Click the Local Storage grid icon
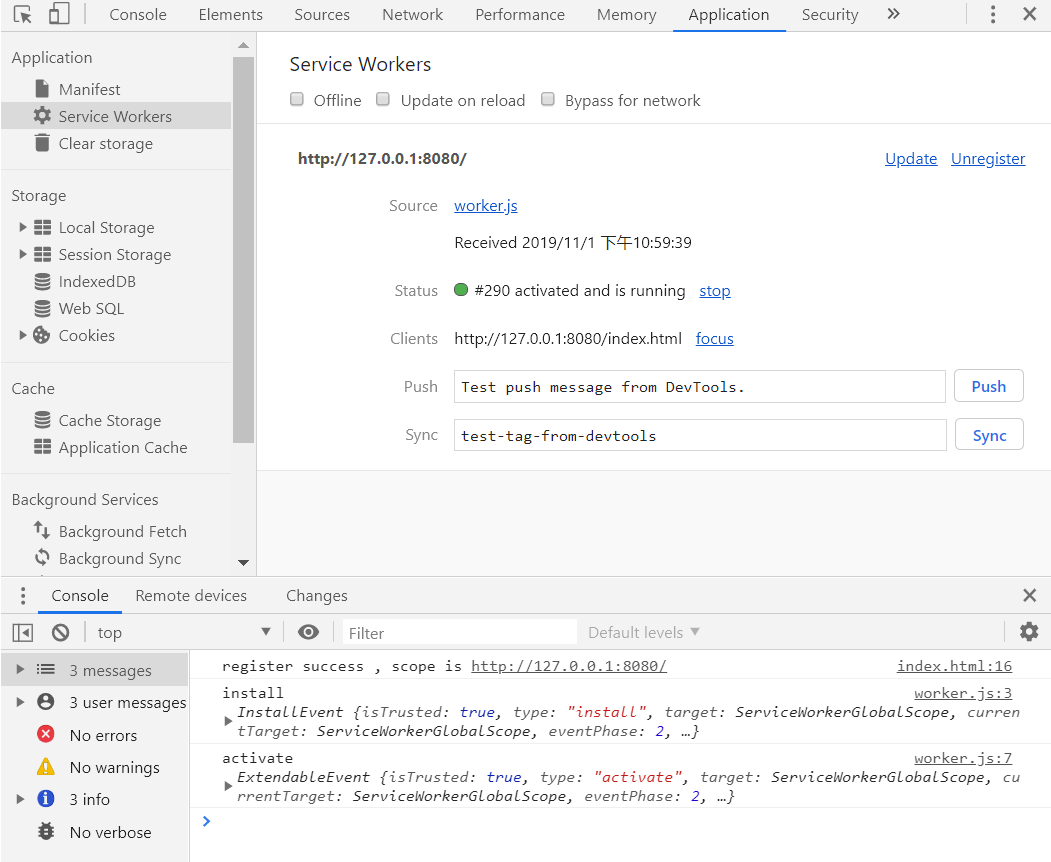 (x=42, y=227)
